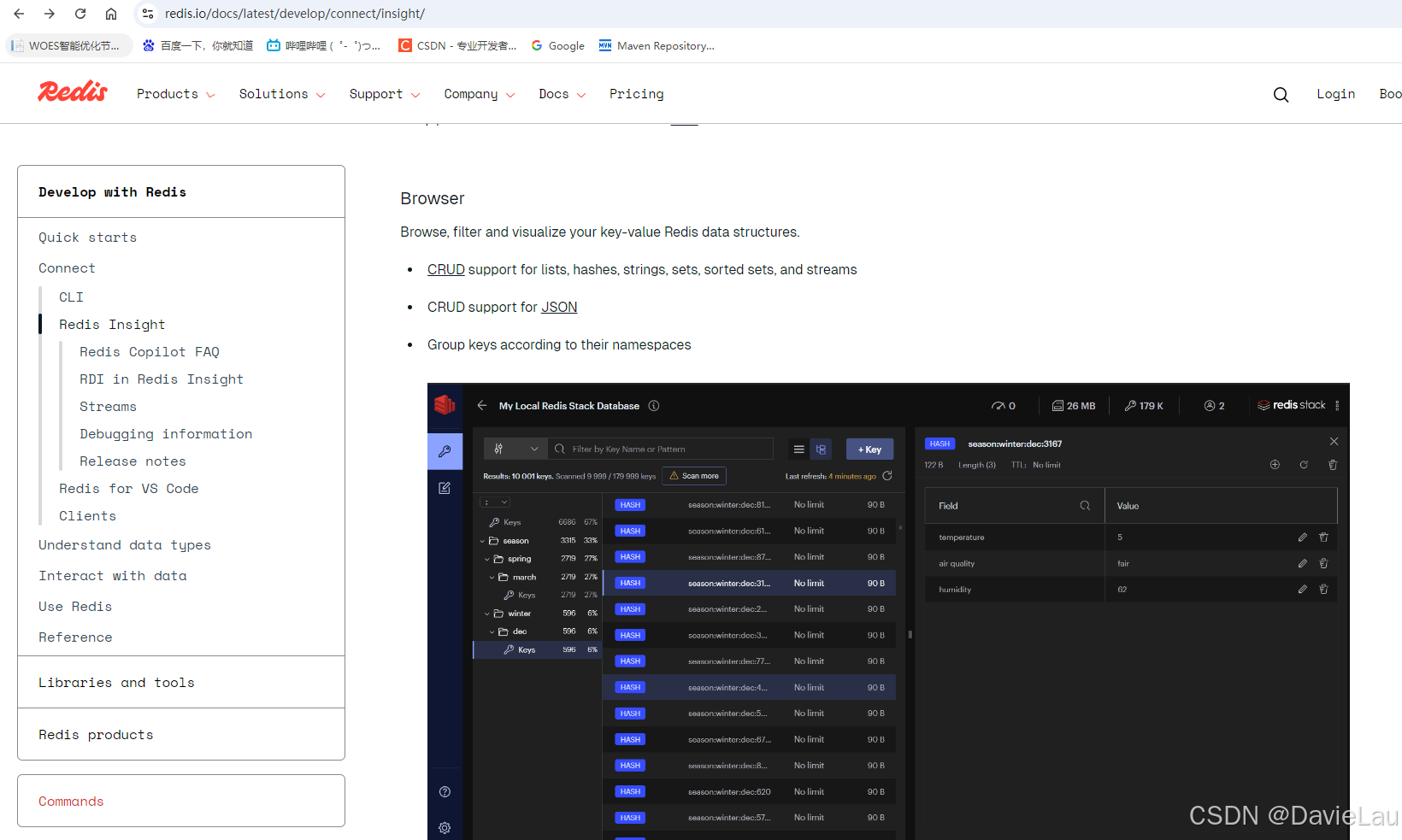
Task: Open the Maven Repository bookmark
Action: click(657, 46)
